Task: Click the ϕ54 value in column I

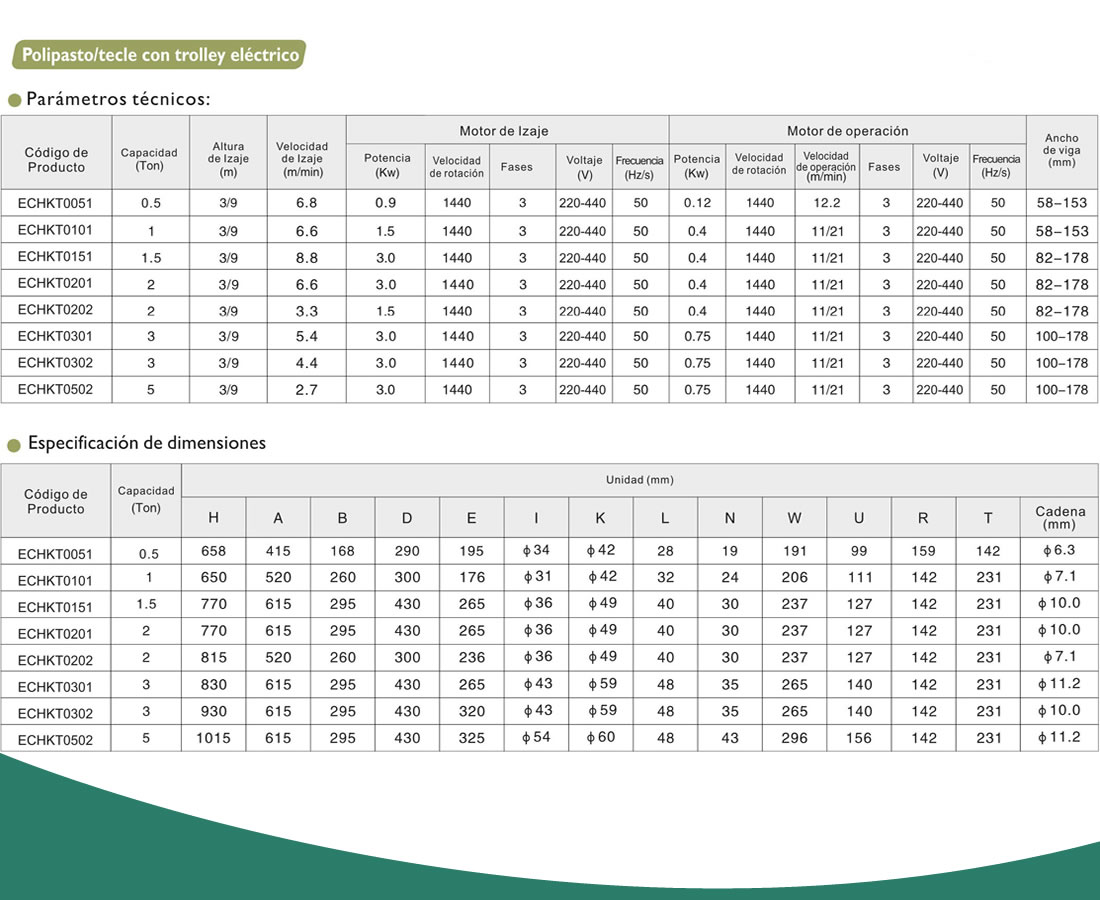Action: (x=536, y=737)
